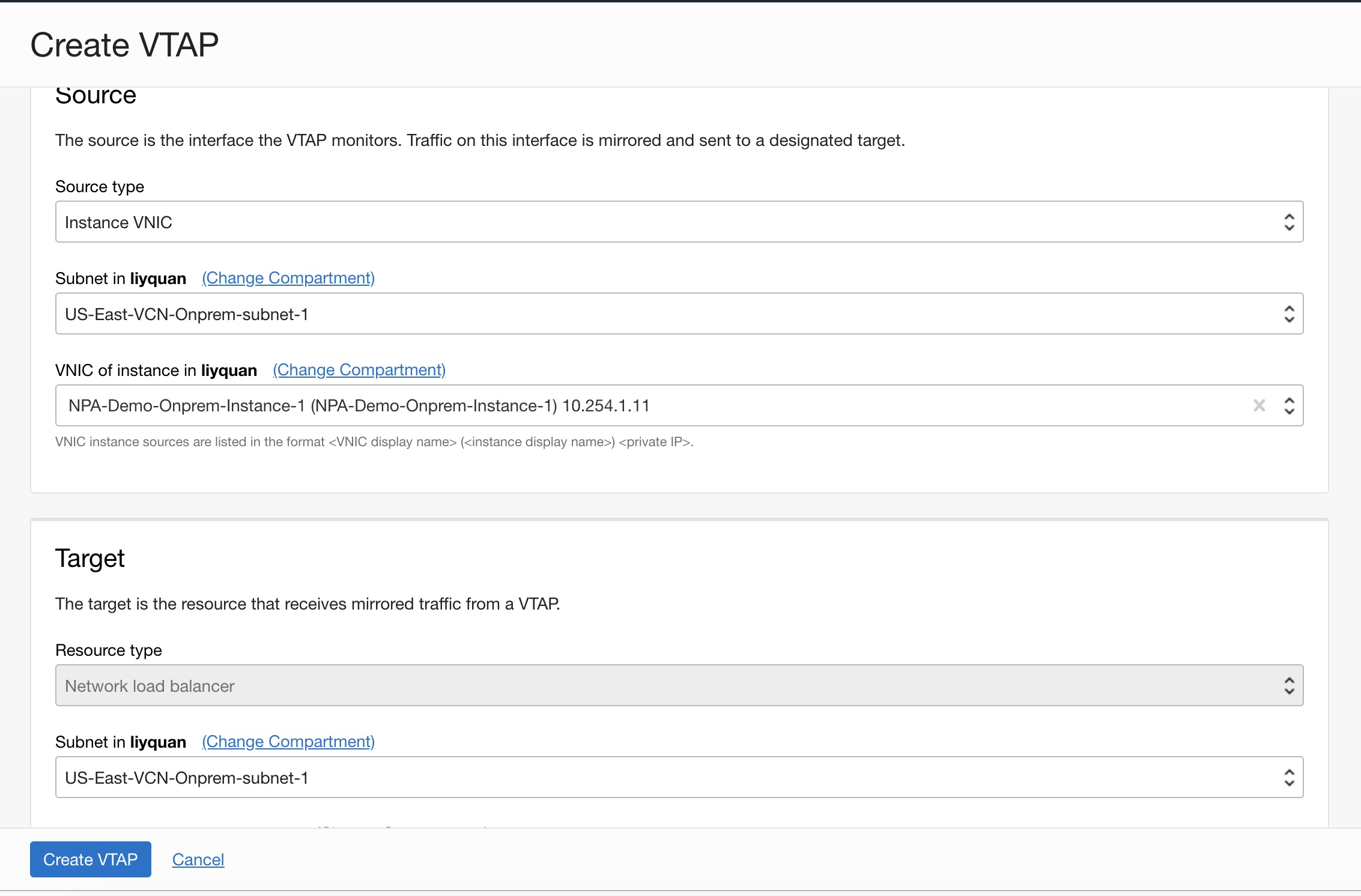Click the chevron icon in VNIC of instance field
The image size is (1361, 896).
point(1289,406)
